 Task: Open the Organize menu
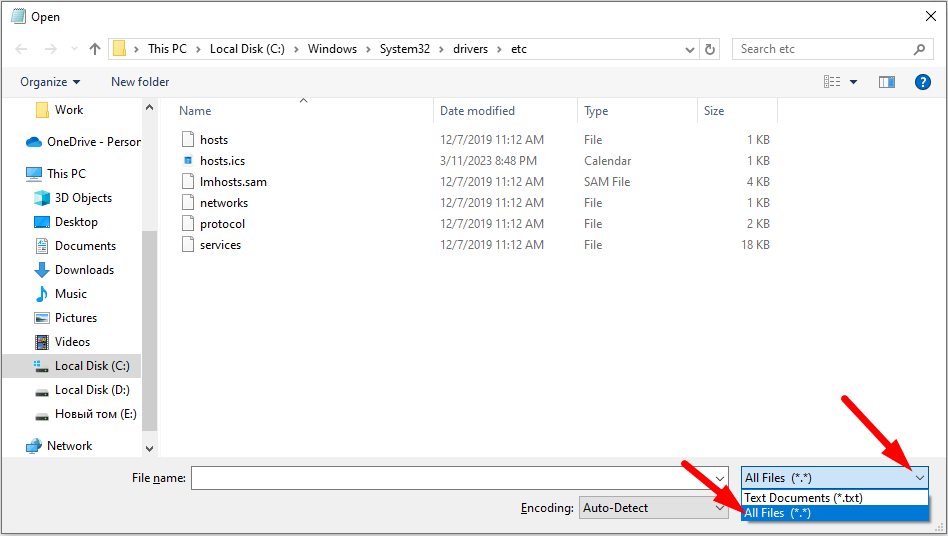50,82
